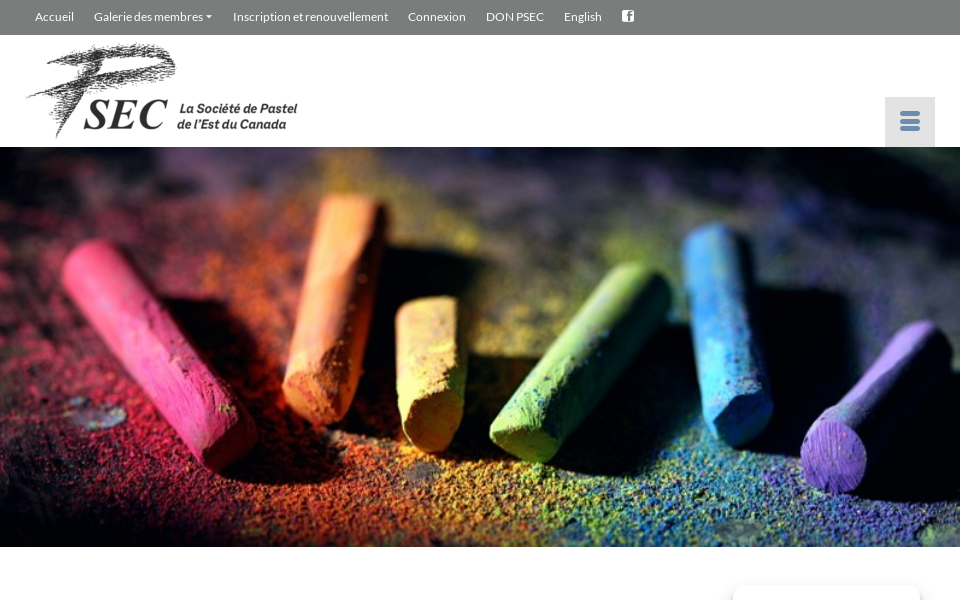Click the Société de Pastel tagline text
Viewport: 960px width, 600px height.
click(238, 116)
